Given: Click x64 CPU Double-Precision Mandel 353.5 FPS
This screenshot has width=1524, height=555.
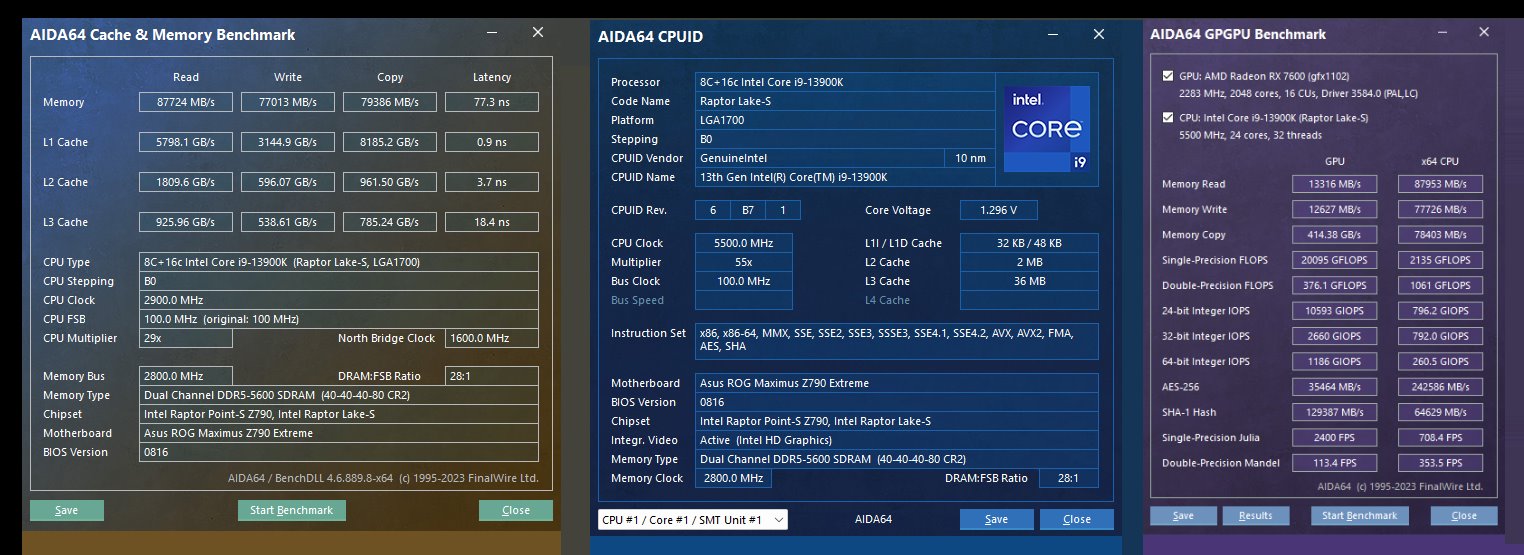Looking at the screenshot, I should tap(1441, 463).
